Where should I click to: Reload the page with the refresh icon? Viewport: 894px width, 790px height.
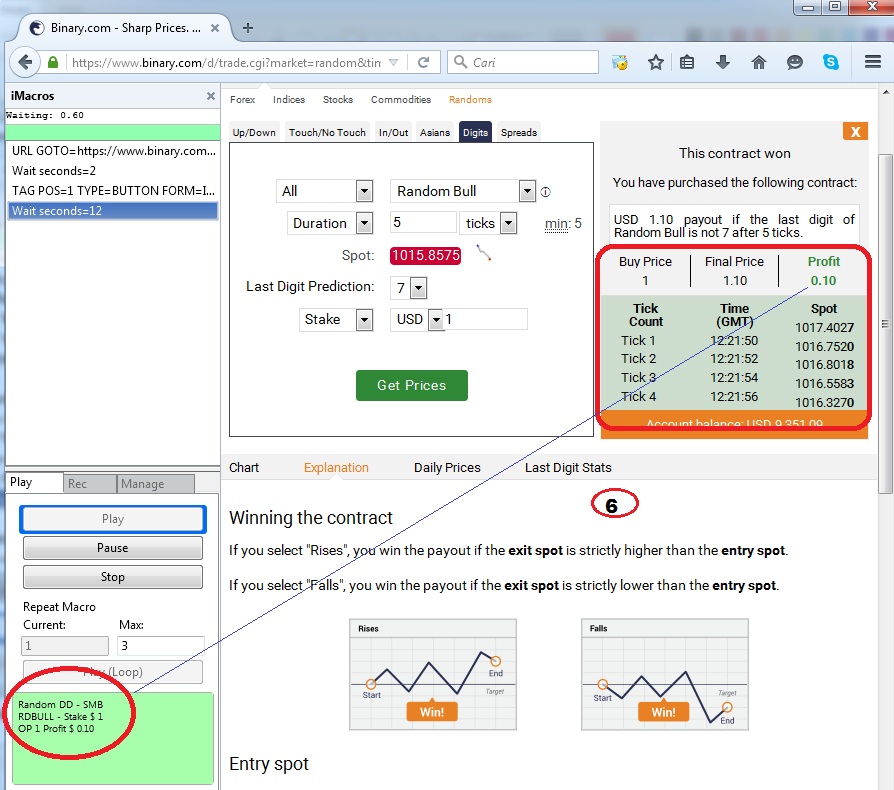click(x=423, y=63)
